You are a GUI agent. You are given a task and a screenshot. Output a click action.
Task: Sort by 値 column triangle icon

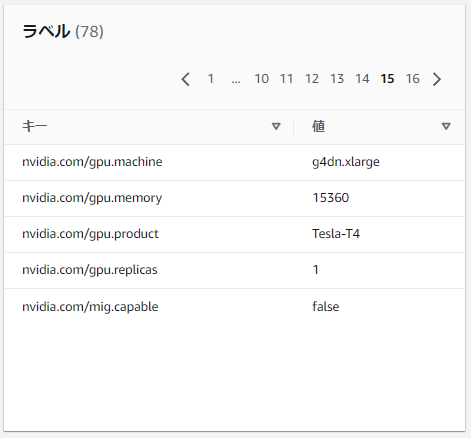pos(446,126)
